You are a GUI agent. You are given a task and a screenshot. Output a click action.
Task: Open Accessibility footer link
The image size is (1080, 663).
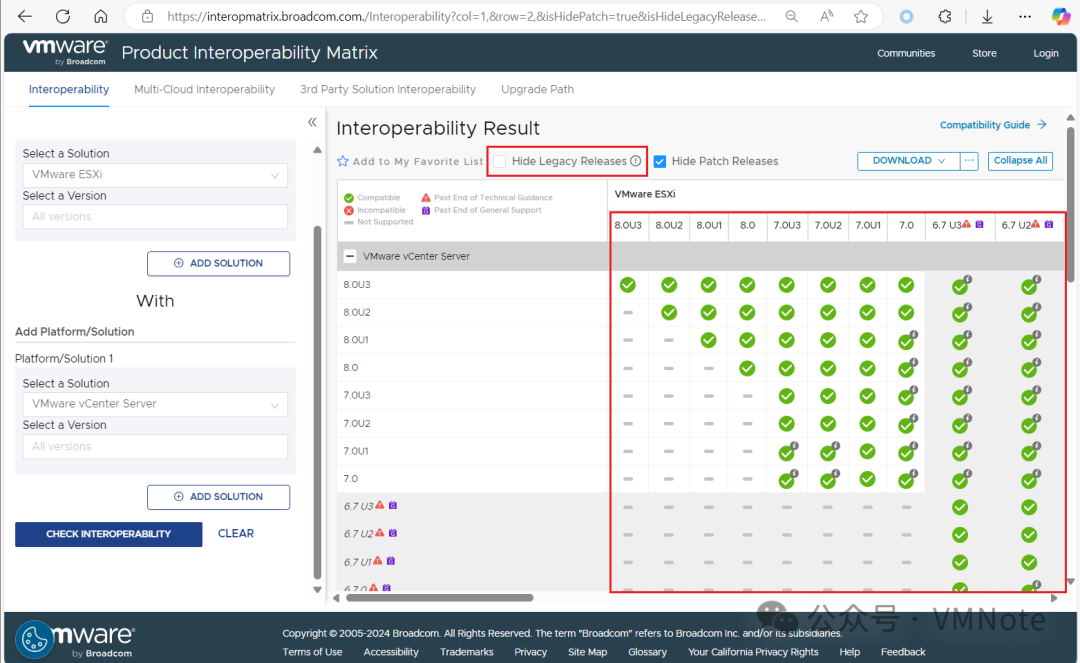[391, 652]
